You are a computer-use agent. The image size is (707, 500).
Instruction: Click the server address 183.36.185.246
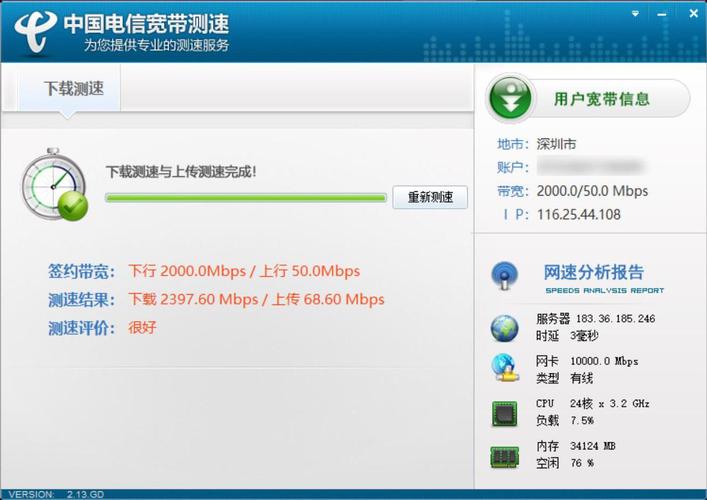point(615,319)
